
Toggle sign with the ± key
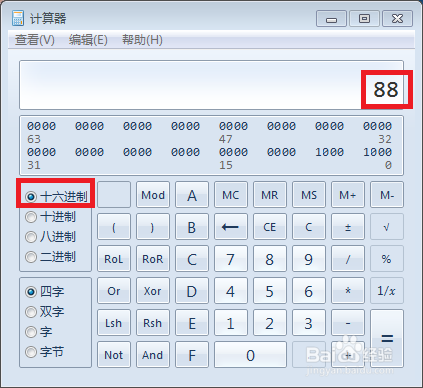coord(348,227)
